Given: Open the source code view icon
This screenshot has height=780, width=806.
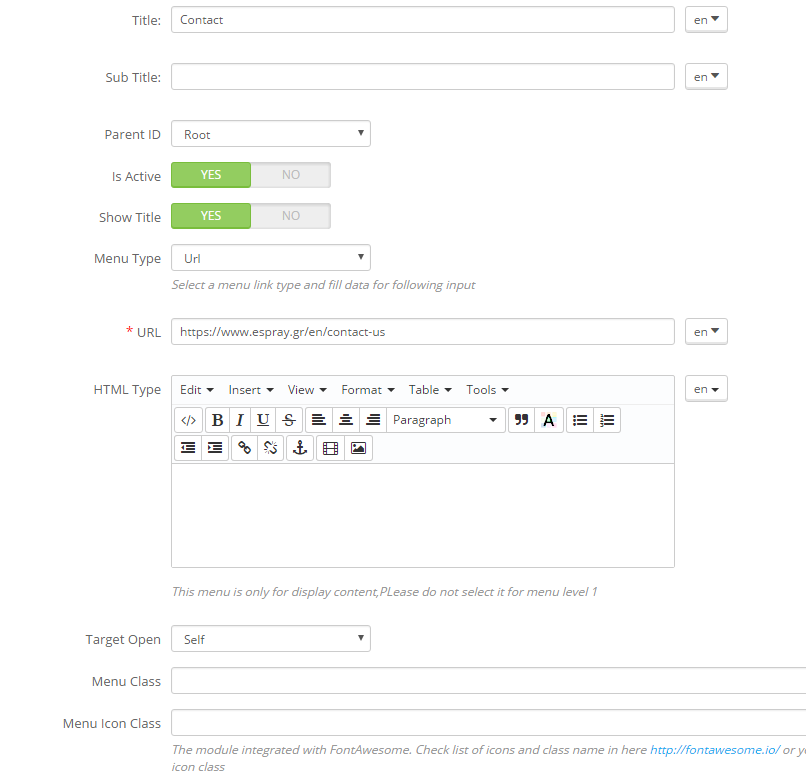Looking at the screenshot, I should [189, 420].
